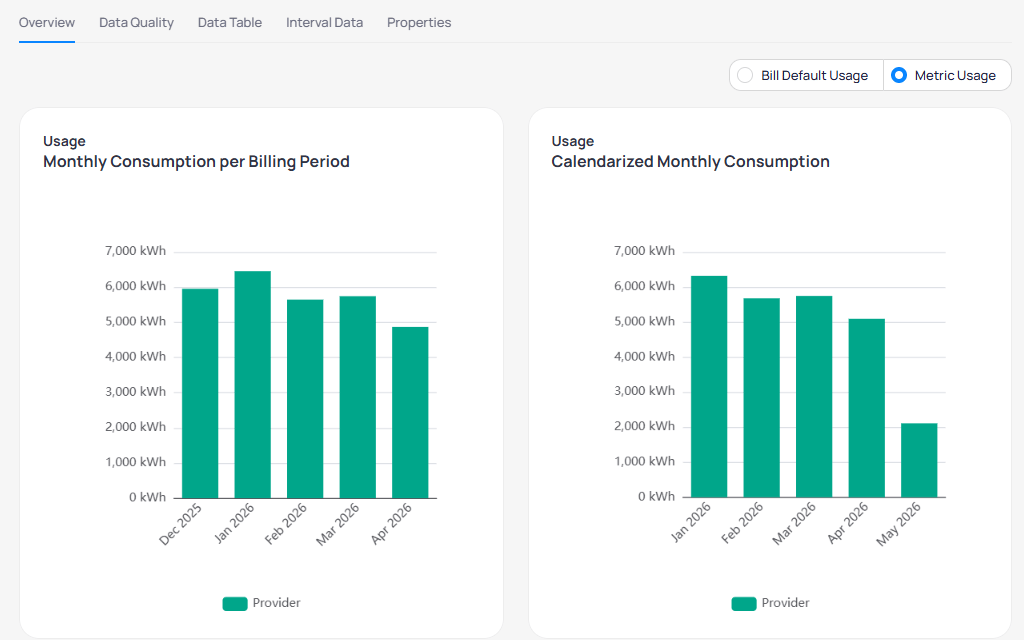Click Provider legend label under calendarized chart
Screen dimensions: 1024x640
click(785, 603)
